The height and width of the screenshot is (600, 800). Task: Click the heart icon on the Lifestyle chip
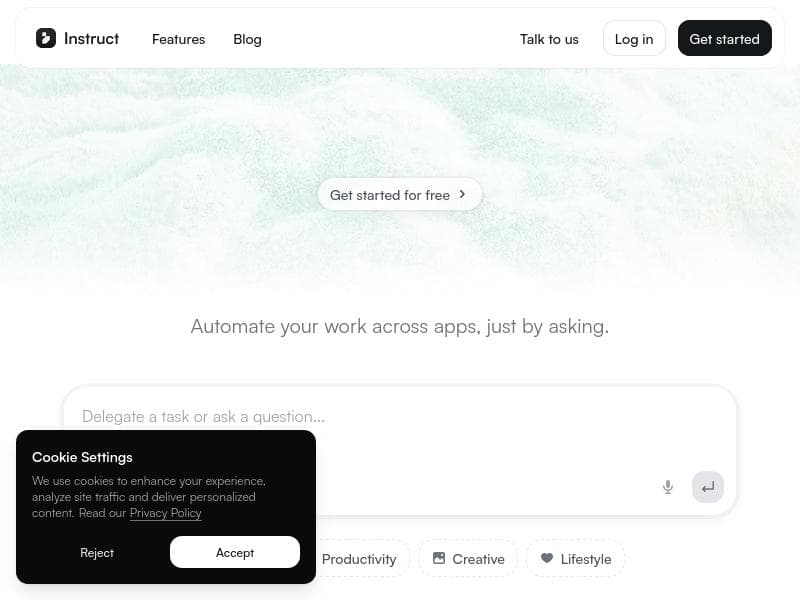547,558
